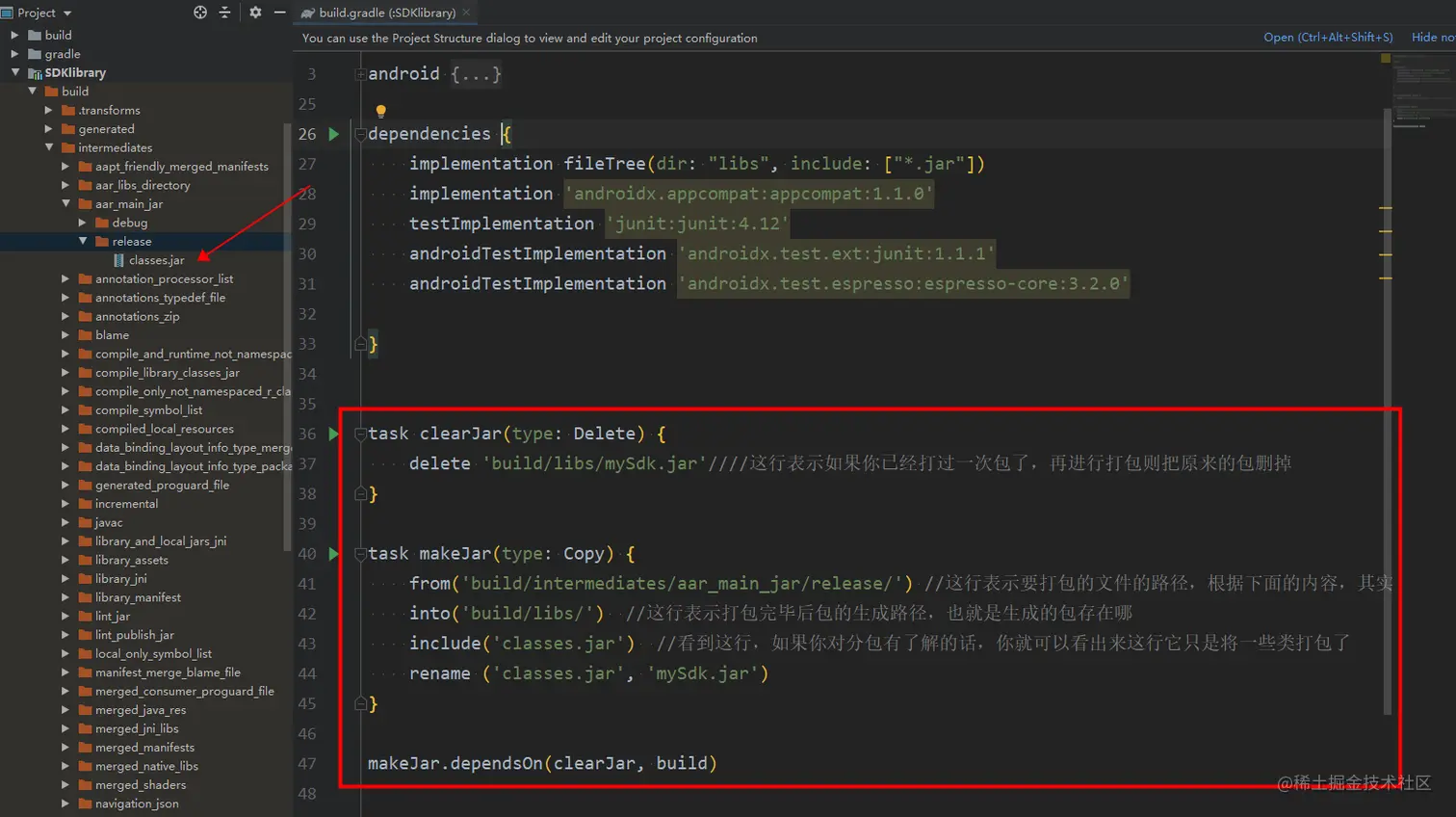Select the release folder row
The image size is (1456, 817).
point(144,241)
